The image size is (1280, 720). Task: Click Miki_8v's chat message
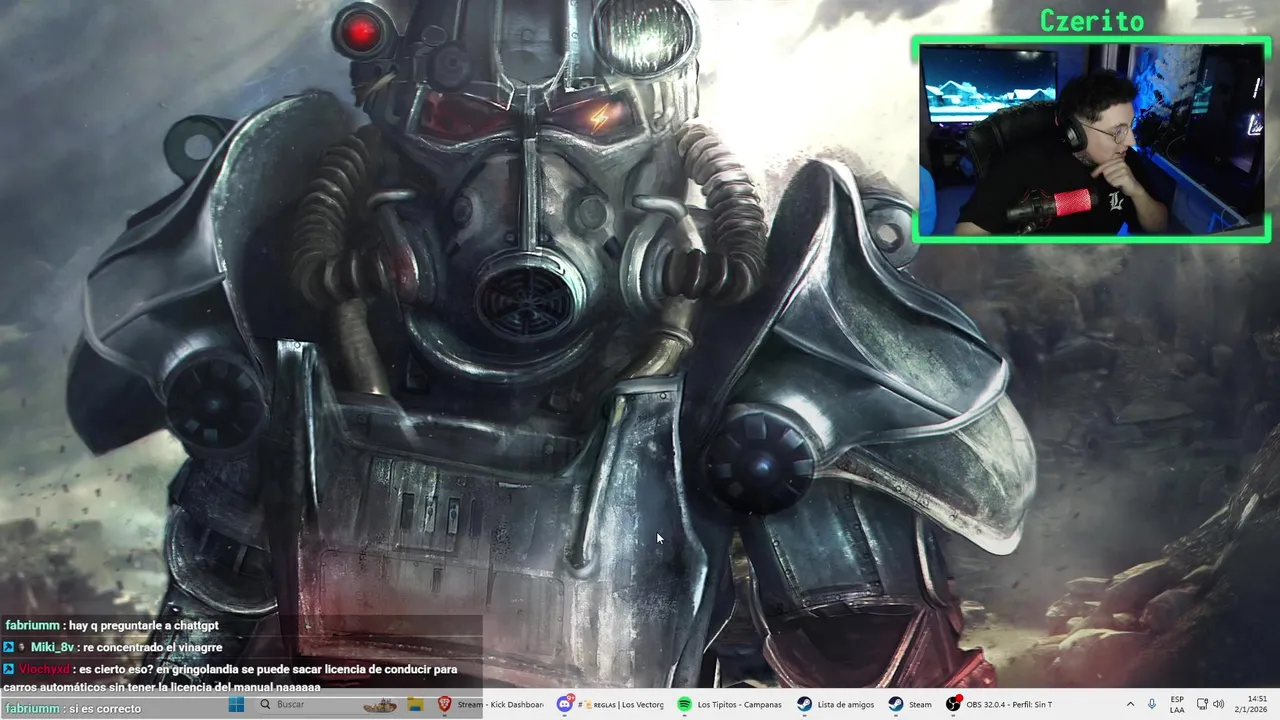pos(114,647)
